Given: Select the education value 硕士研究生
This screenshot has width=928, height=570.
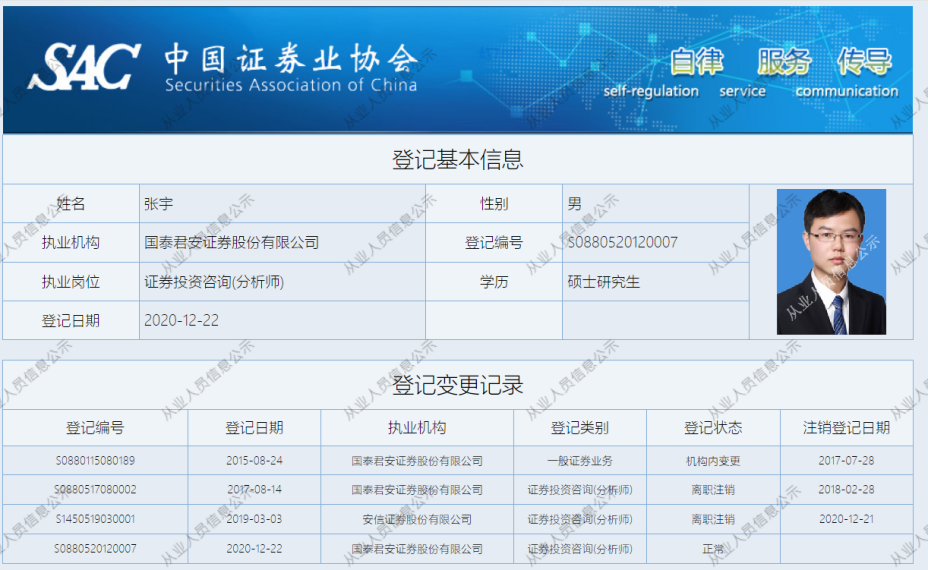Looking at the screenshot, I should (x=604, y=282).
